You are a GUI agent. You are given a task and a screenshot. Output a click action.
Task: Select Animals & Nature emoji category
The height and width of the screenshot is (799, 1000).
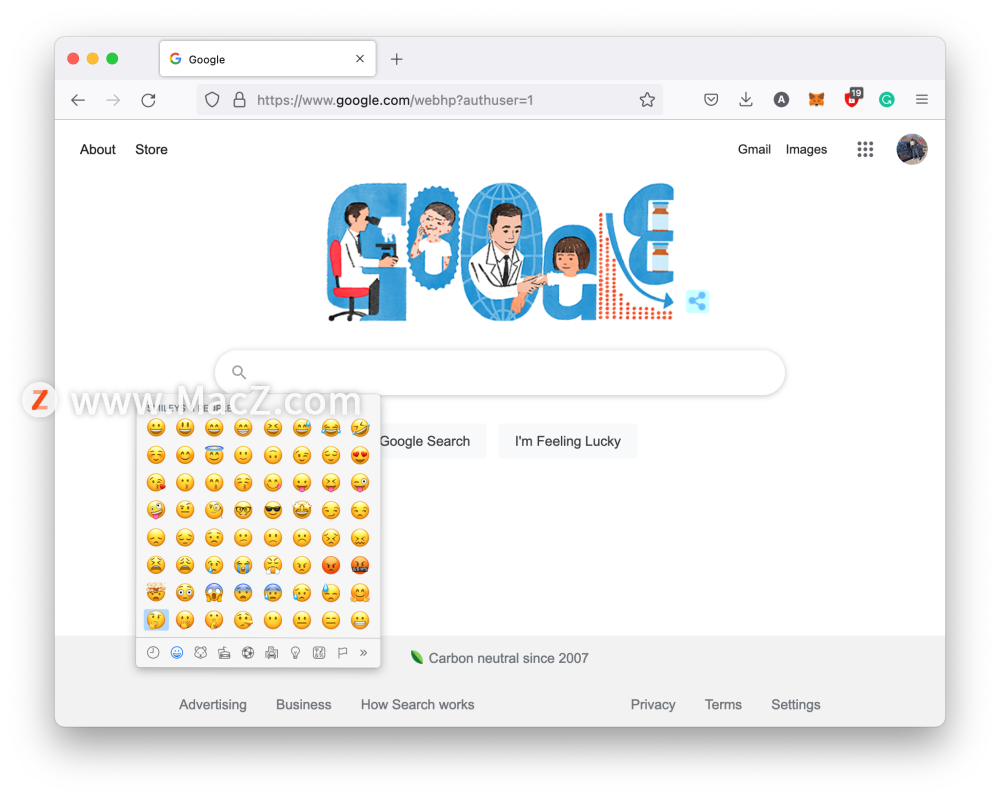click(x=200, y=652)
